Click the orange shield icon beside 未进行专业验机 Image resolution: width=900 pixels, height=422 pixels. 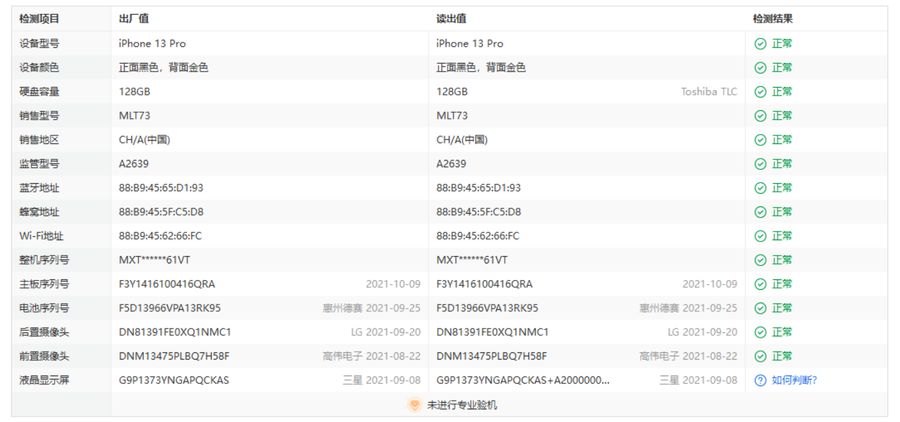[414, 405]
